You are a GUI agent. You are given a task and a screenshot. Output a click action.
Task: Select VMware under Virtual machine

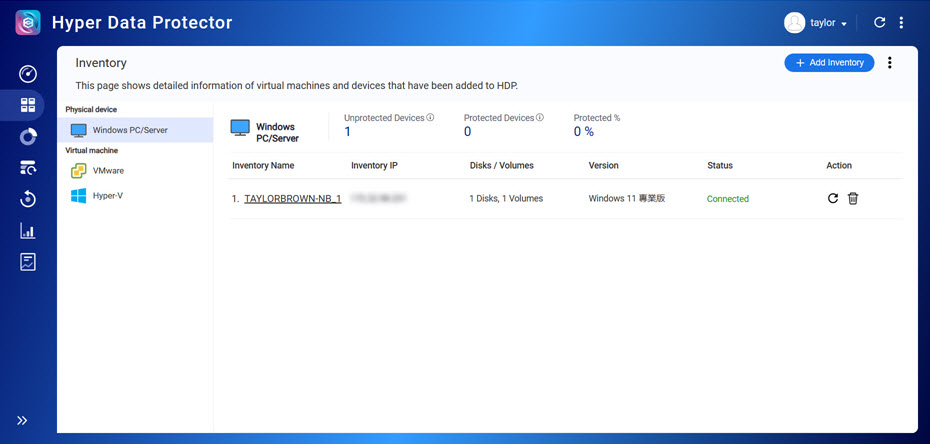108,171
